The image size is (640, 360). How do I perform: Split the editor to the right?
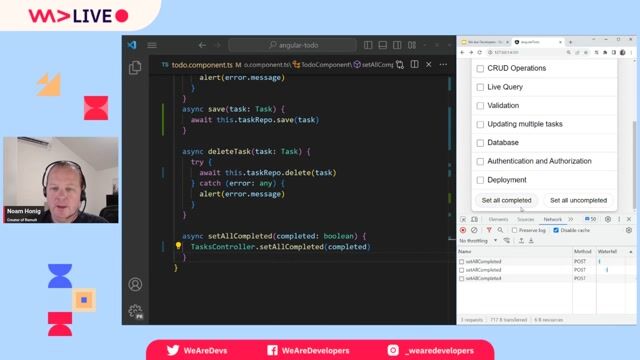click(414, 64)
